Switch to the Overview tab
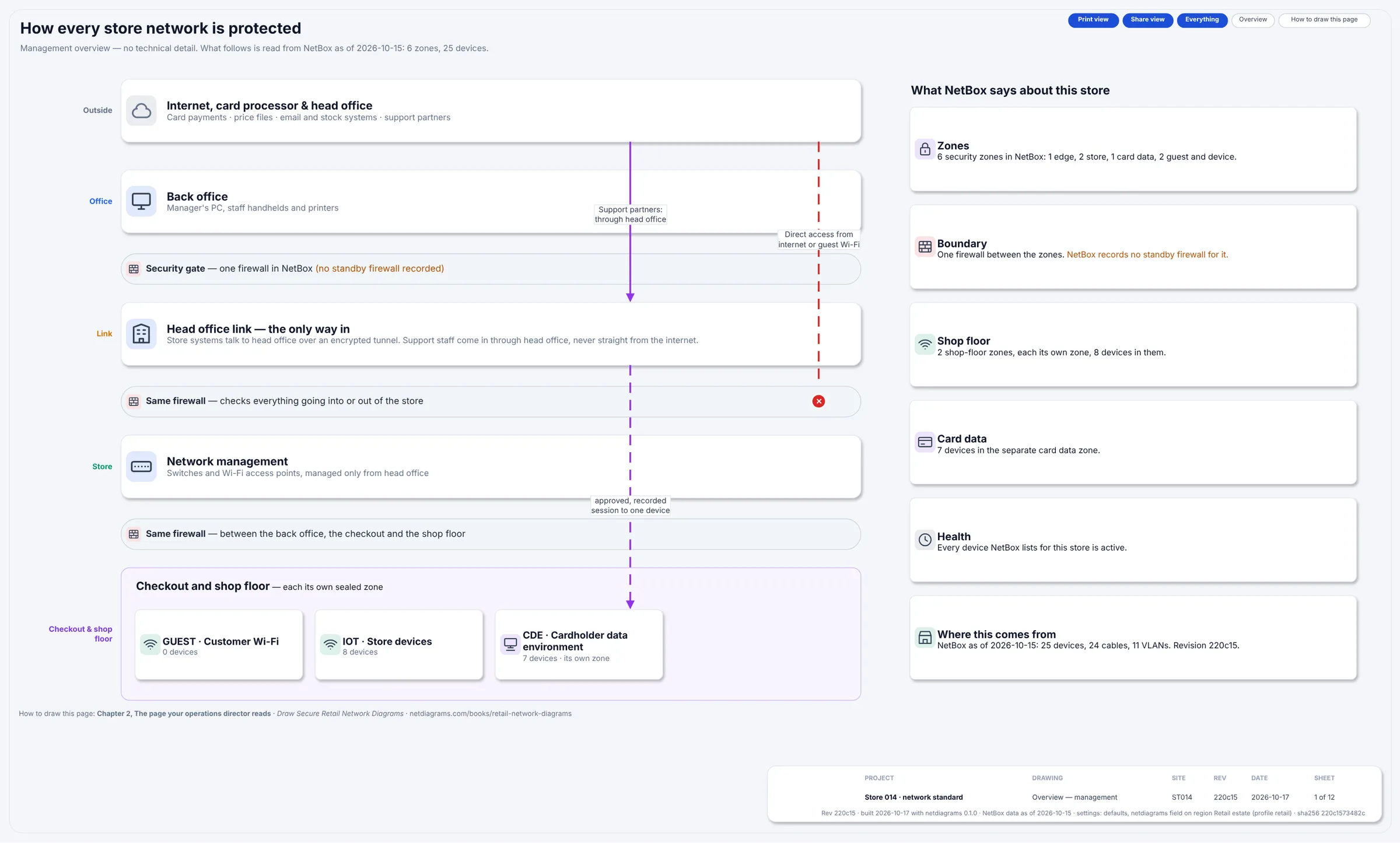This screenshot has width=1400, height=843. (x=1252, y=20)
